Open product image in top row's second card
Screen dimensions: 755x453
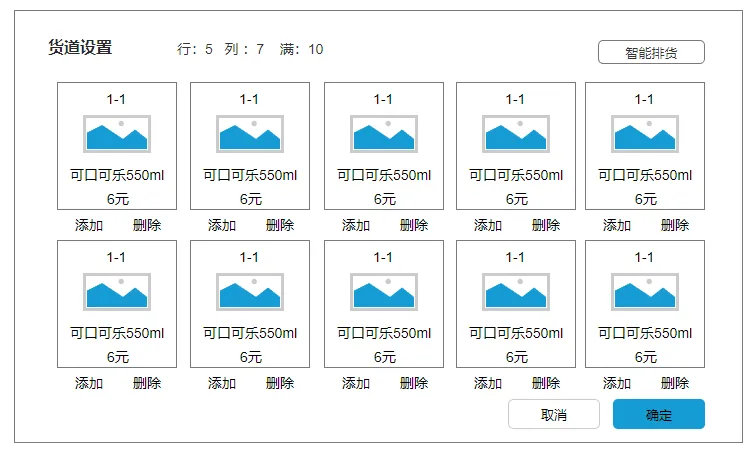point(250,134)
